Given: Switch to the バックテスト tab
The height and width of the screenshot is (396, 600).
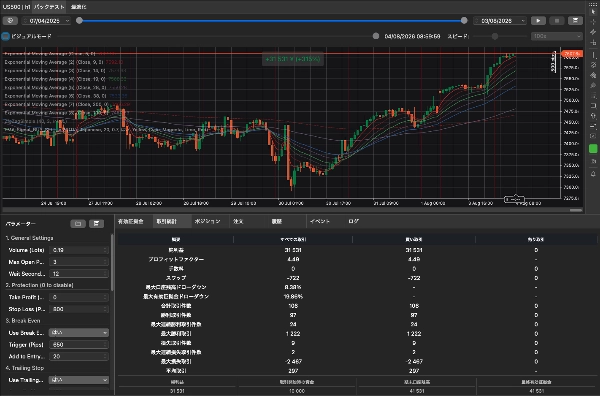Looking at the screenshot, I should click(49, 7).
